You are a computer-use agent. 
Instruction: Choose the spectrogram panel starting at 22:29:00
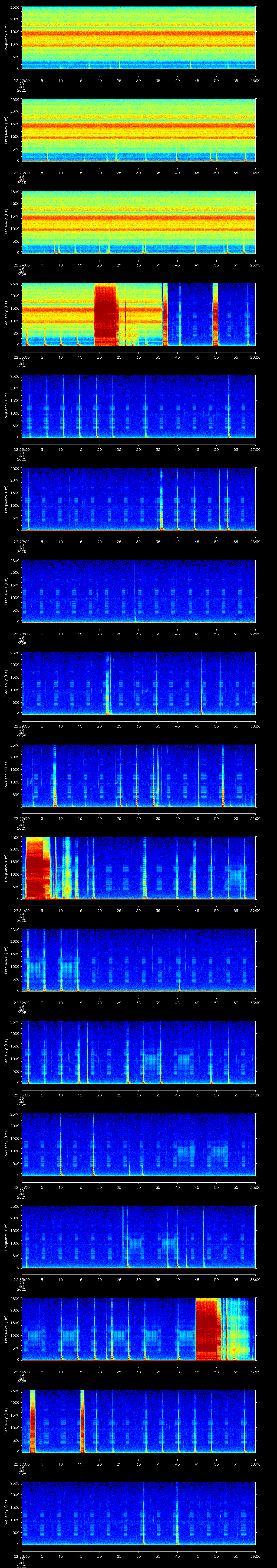click(138, 683)
